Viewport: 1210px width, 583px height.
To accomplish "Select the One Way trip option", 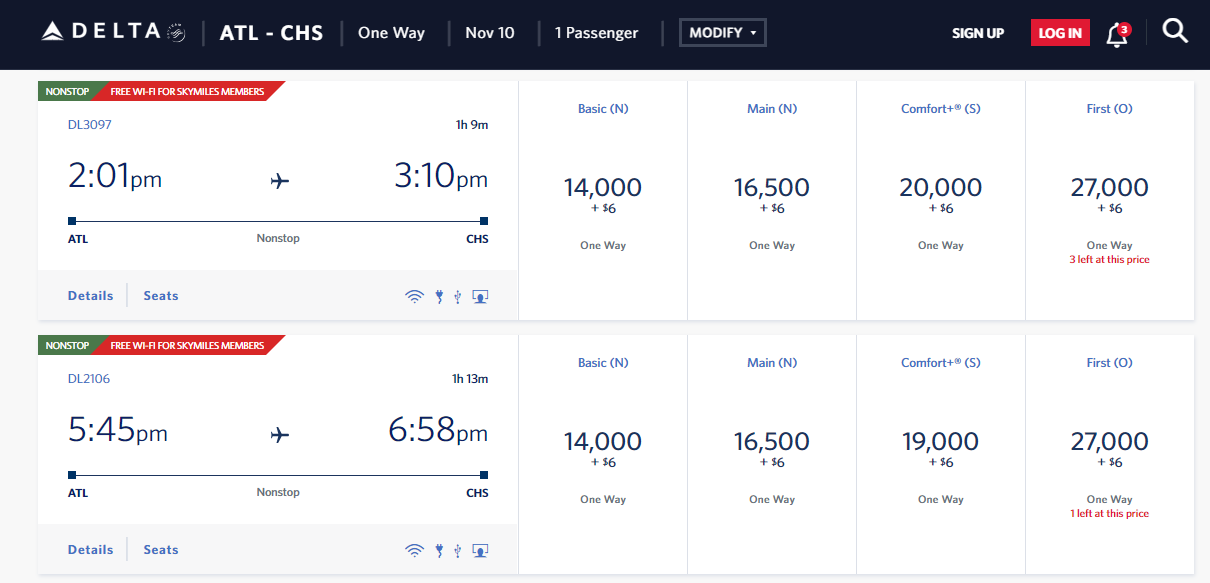I will pyautogui.click(x=391, y=32).
